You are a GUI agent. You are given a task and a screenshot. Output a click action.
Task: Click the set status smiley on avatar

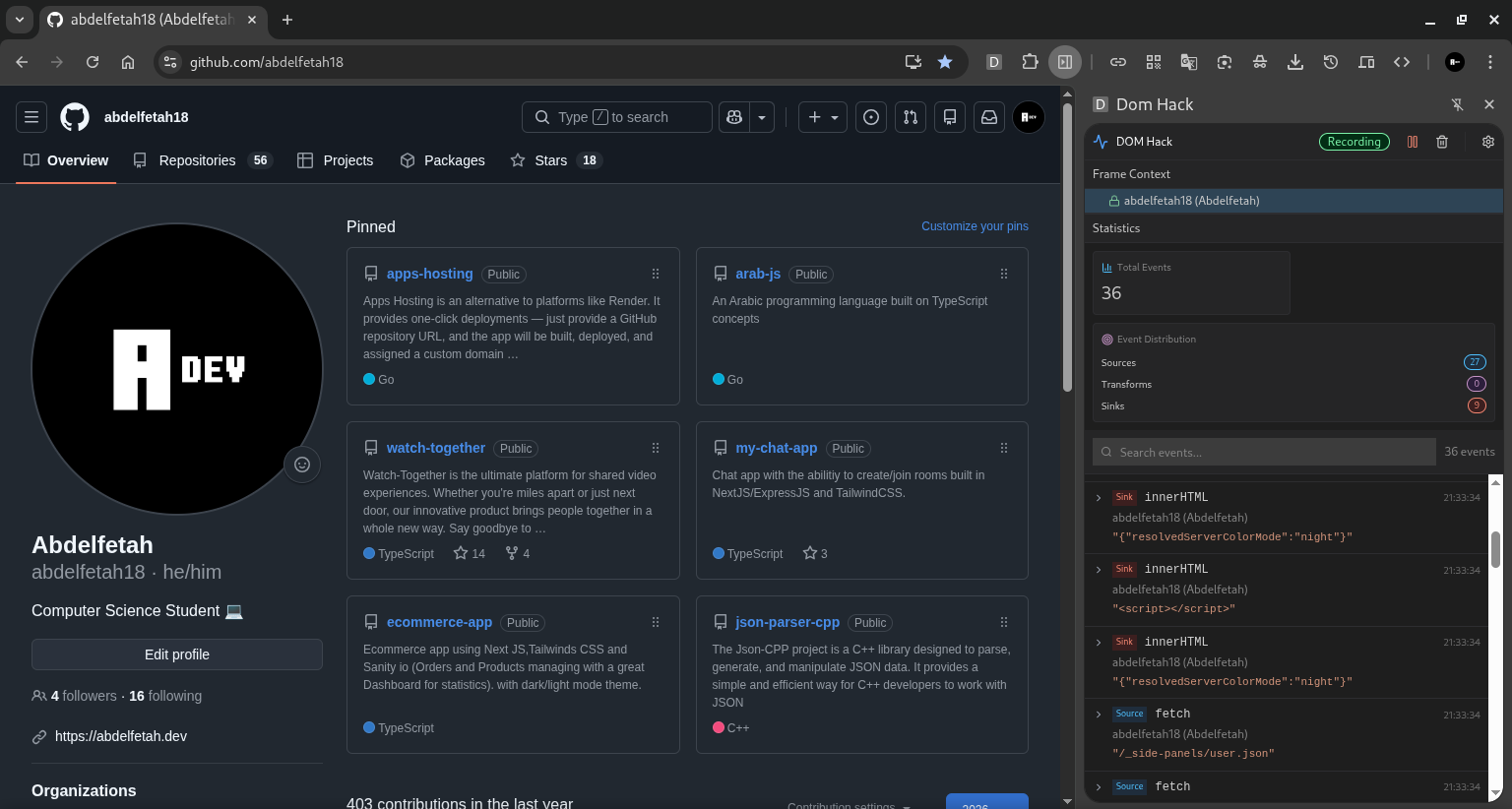tap(302, 465)
